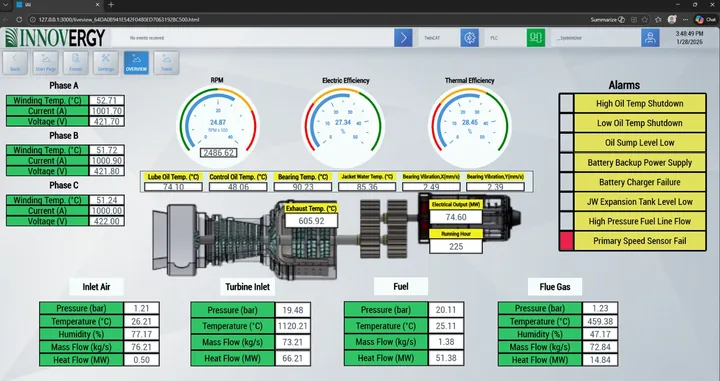Click the indicator beside High Oil Temp Shutdown
Image resolution: width=720 pixels, height=381 pixels.
point(567,103)
